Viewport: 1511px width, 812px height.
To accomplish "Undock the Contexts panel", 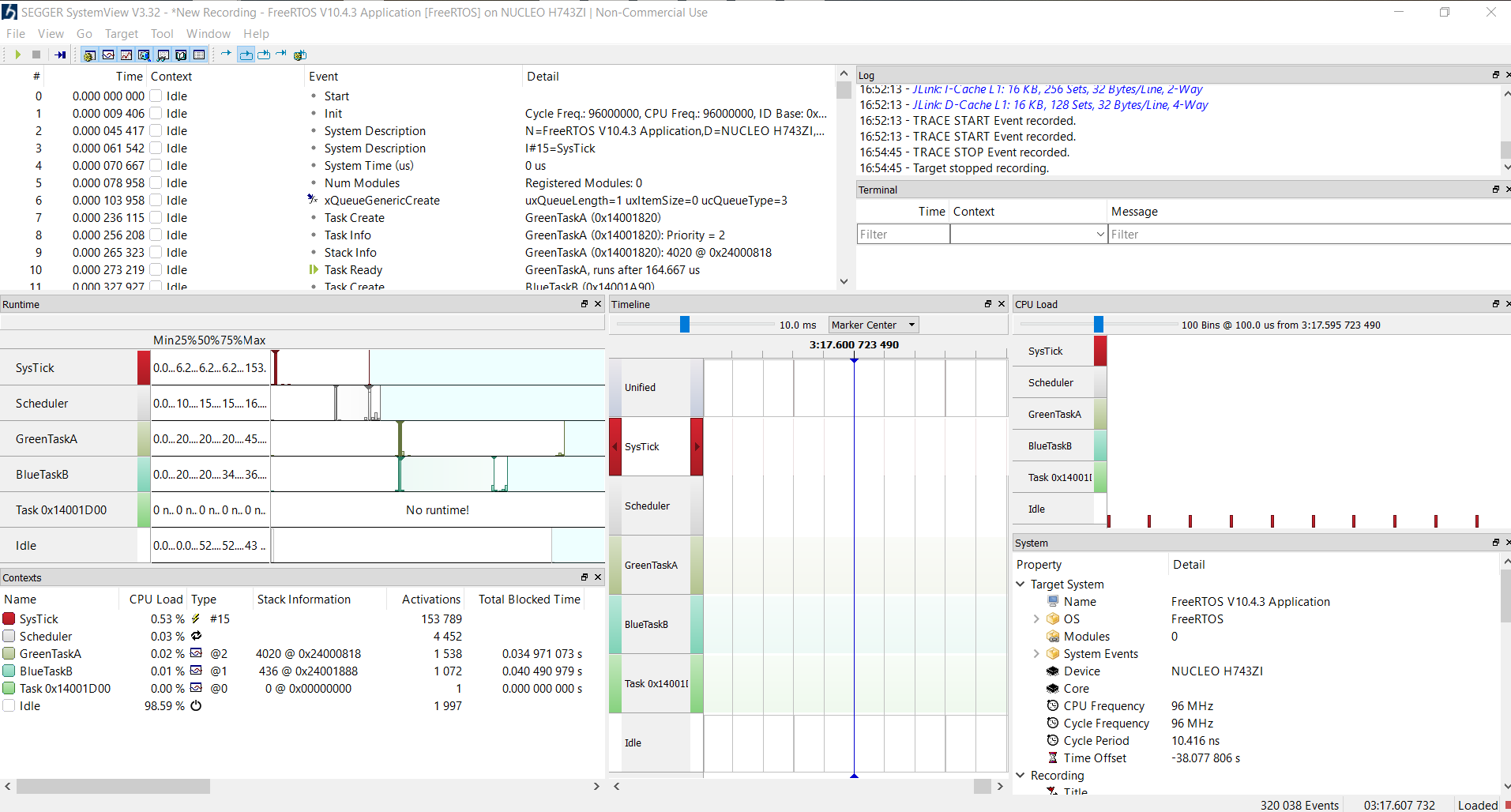I will [584, 577].
